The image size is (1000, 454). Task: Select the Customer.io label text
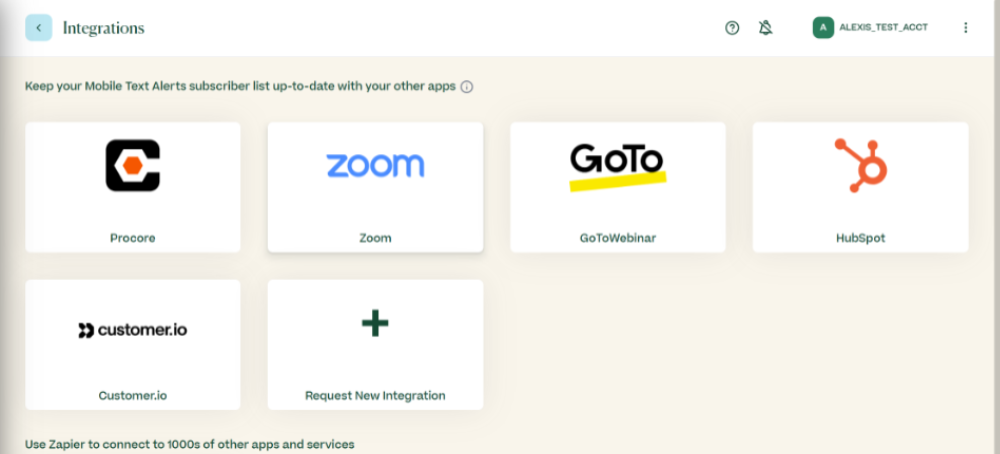(x=133, y=395)
